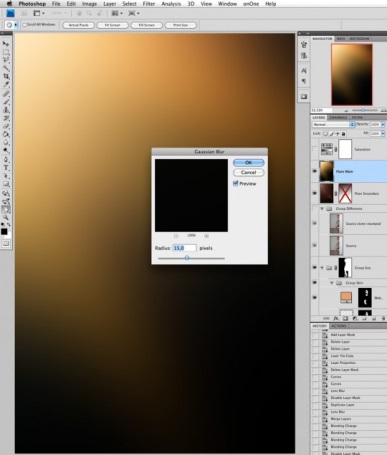Image resolution: width=387 pixels, height=455 pixels.
Task: Hide the Flare Main layer
Action: coord(315,171)
